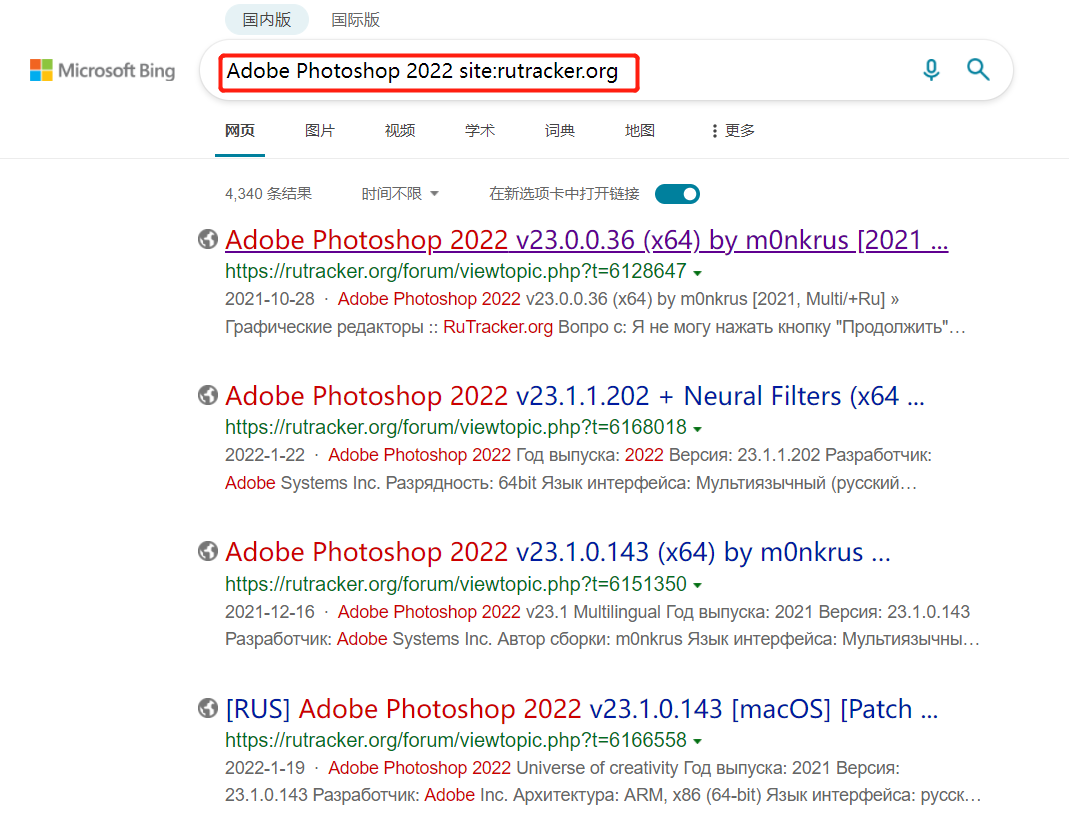Image resolution: width=1069 pixels, height=823 pixels.
Task: Click the 4,340 条结果 result count
Action: click(x=269, y=194)
